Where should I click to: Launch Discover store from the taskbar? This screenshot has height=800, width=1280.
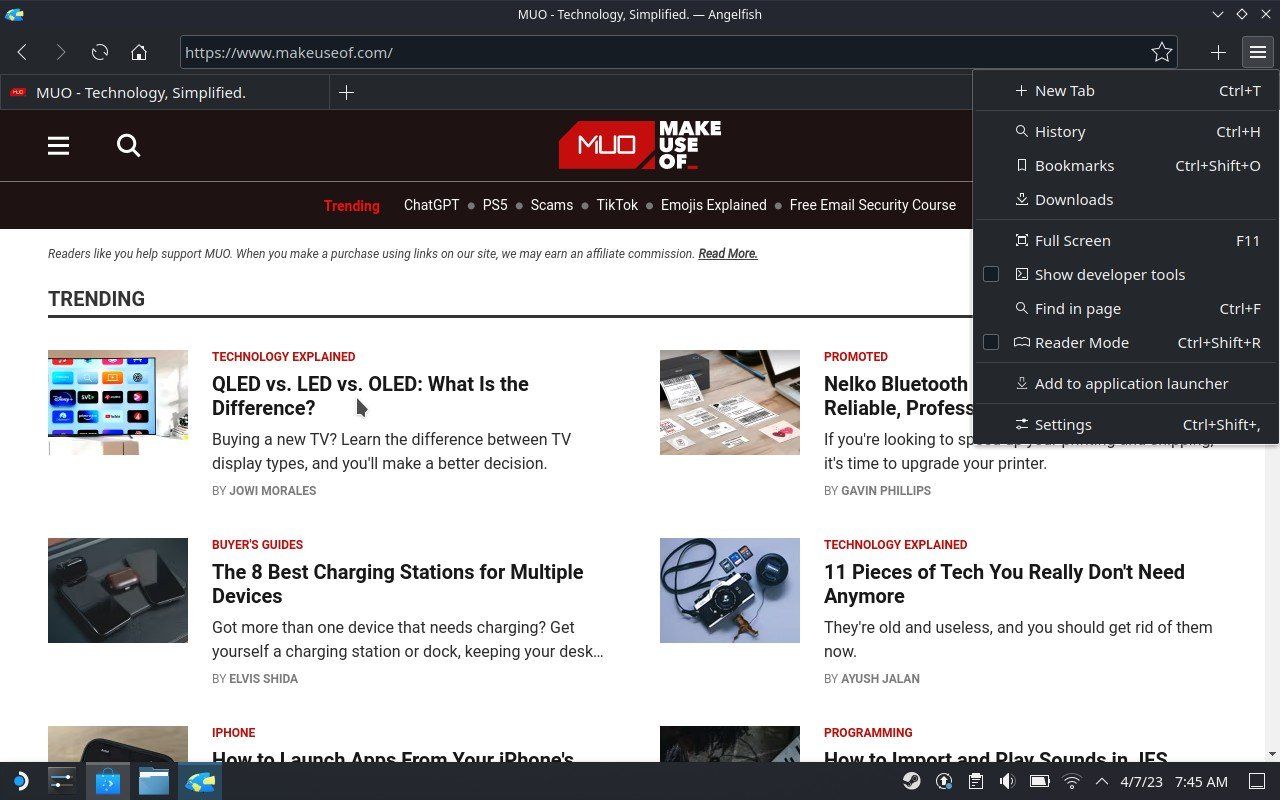[x=107, y=781]
